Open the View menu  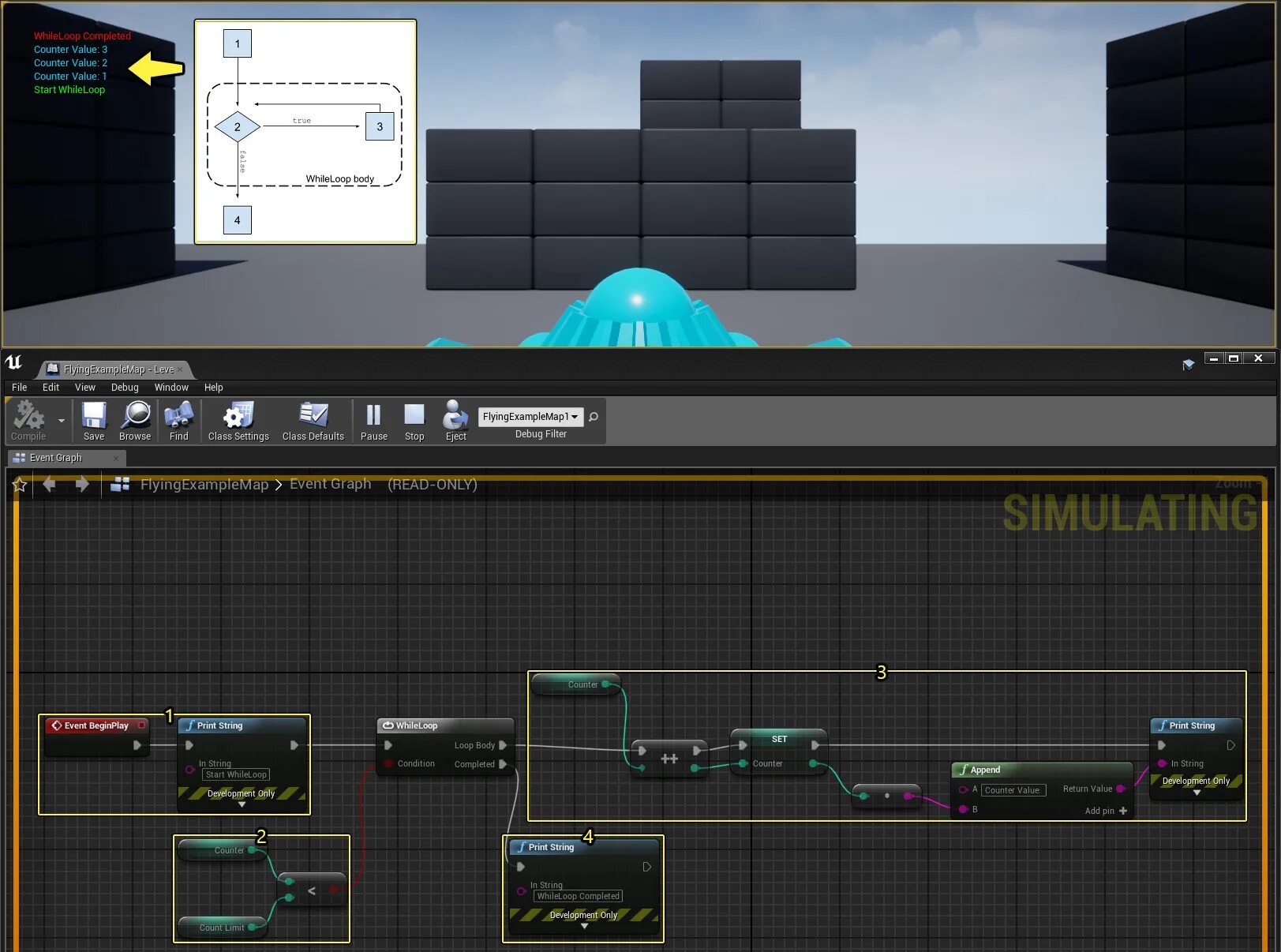click(x=85, y=388)
